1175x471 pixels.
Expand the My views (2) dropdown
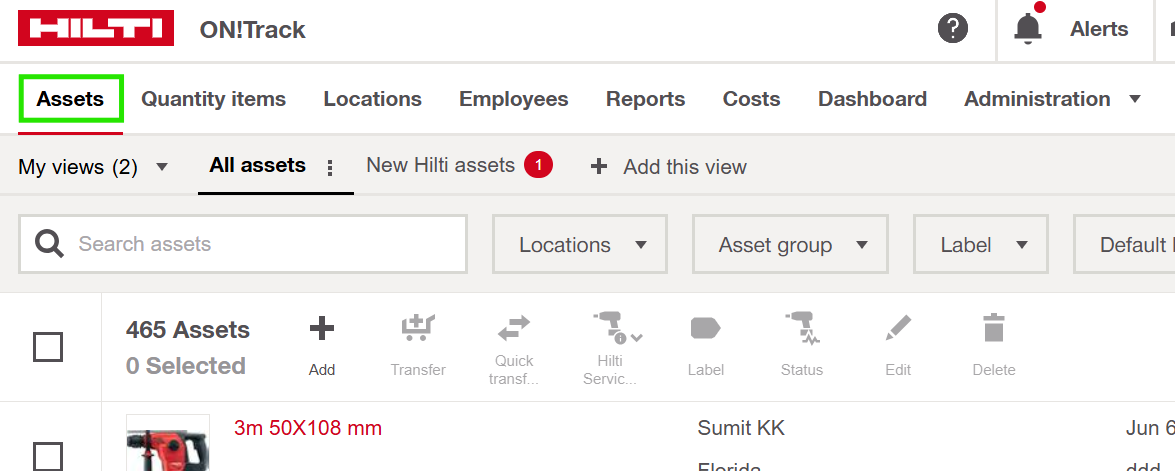point(94,166)
